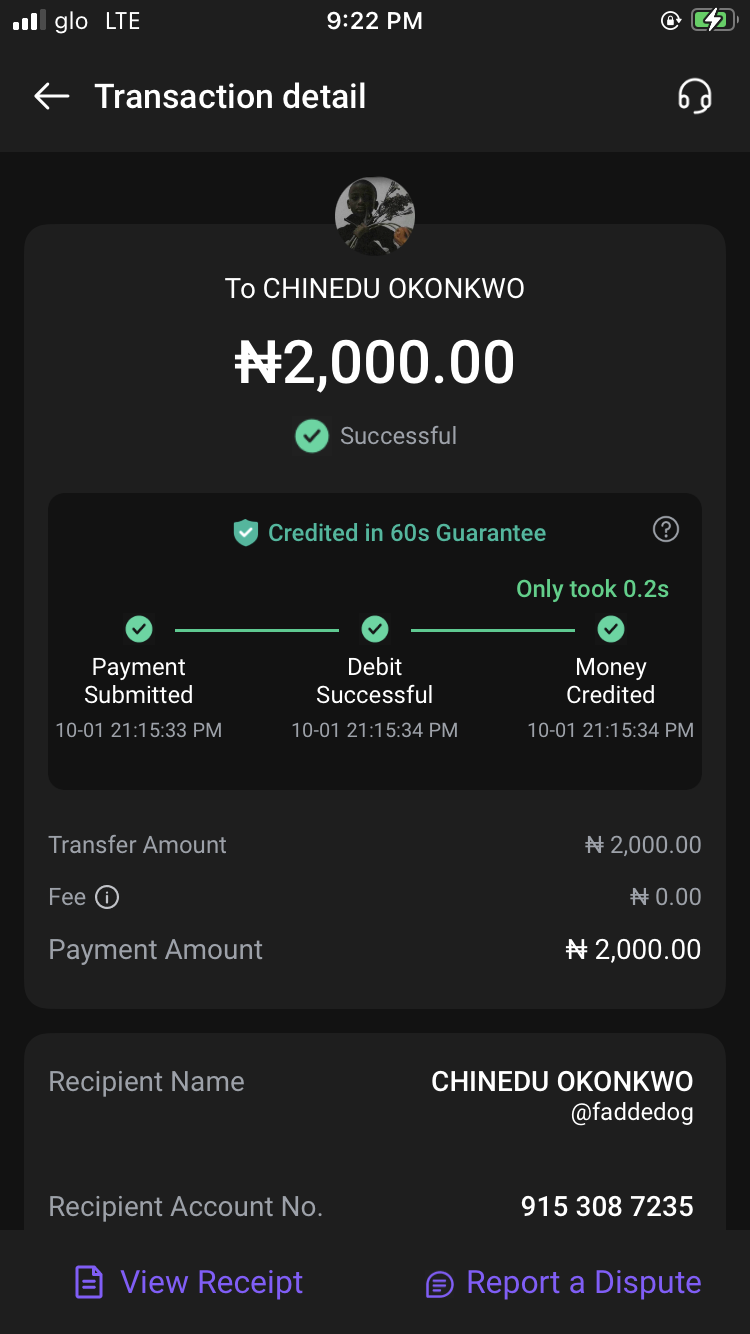Tap the Credited in 60s Guarantee label

pyautogui.click(x=407, y=533)
